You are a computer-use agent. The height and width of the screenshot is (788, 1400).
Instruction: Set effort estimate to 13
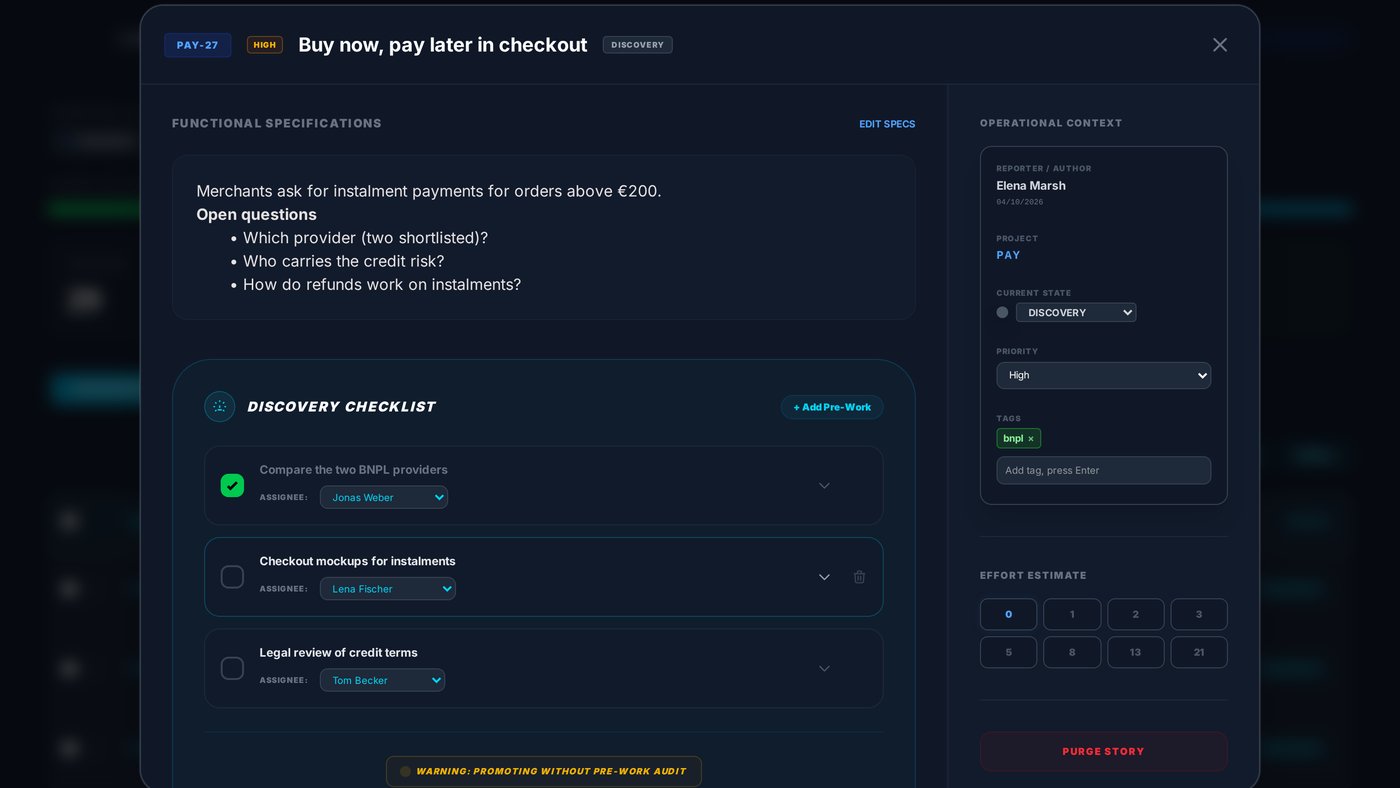pyautogui.click(x=1136, y=652)
